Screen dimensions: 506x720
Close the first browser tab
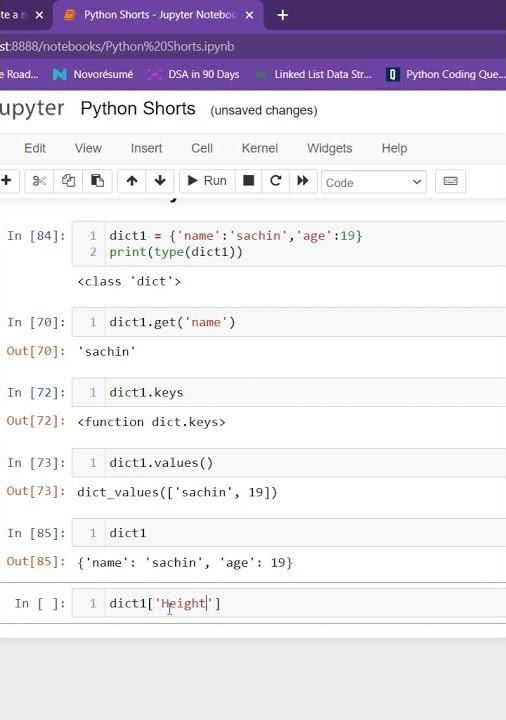coord(39,15)
